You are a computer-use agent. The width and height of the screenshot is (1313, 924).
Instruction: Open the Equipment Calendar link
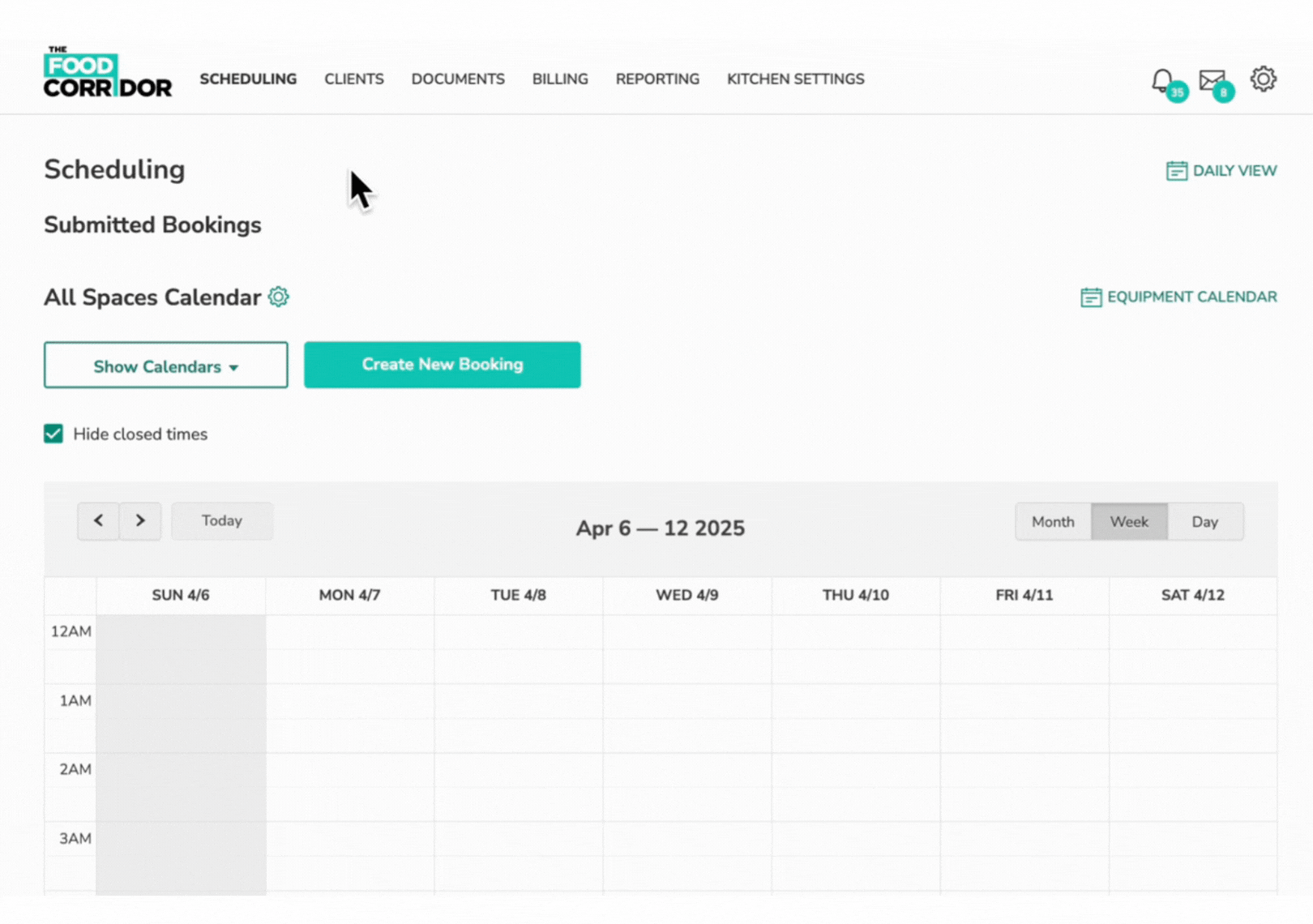click(1178, 297)
